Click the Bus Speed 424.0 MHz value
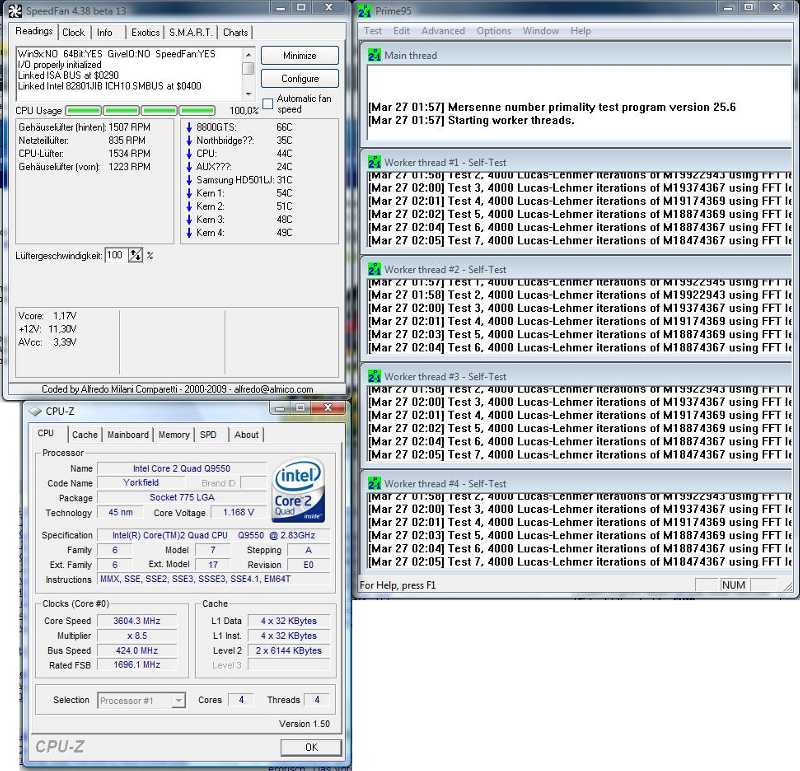The image size is (800, 771). [x=137, y=651]
